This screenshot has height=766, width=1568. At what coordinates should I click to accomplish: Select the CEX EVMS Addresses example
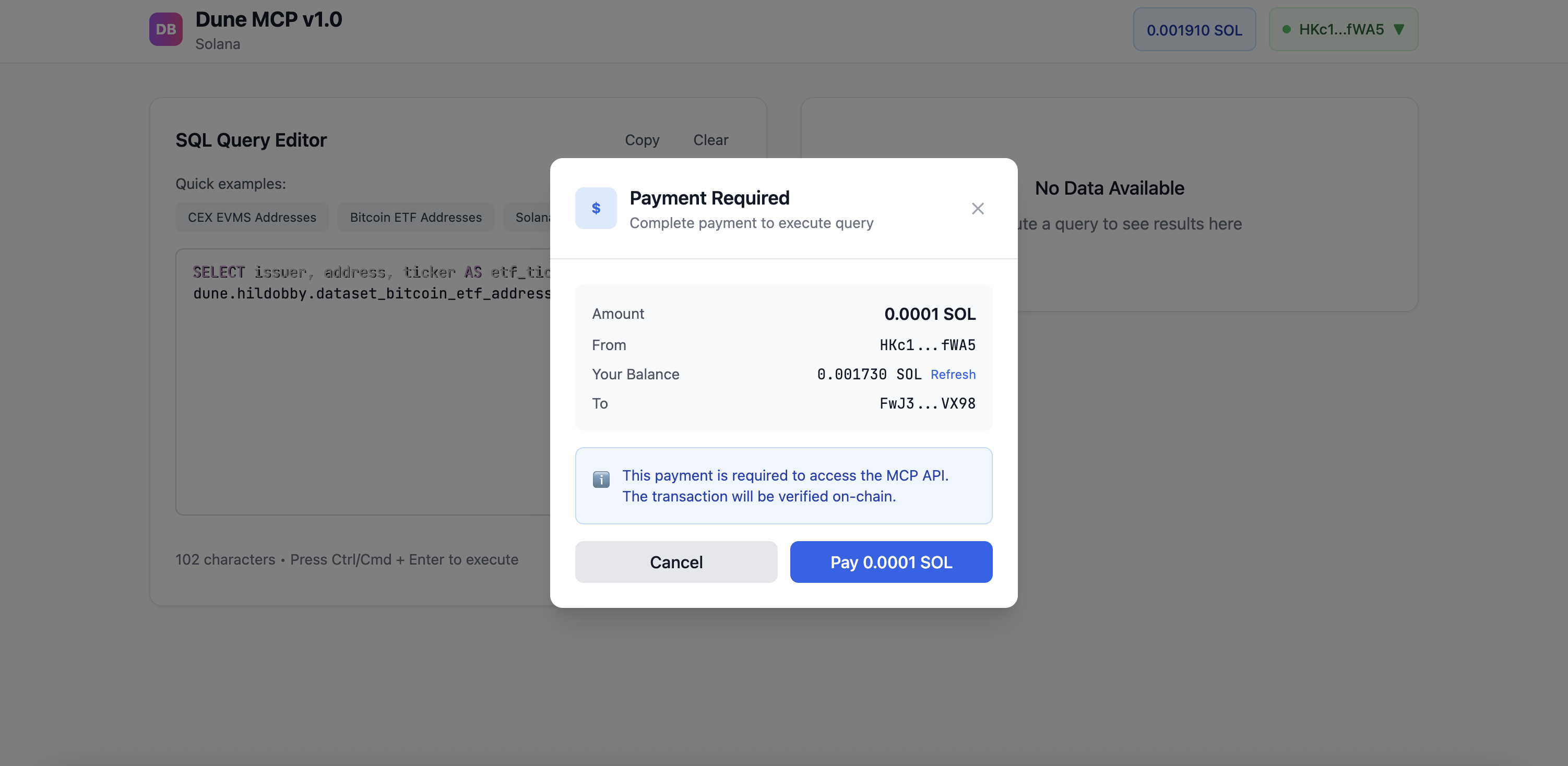pyautogui.click(x=252, y=217)
